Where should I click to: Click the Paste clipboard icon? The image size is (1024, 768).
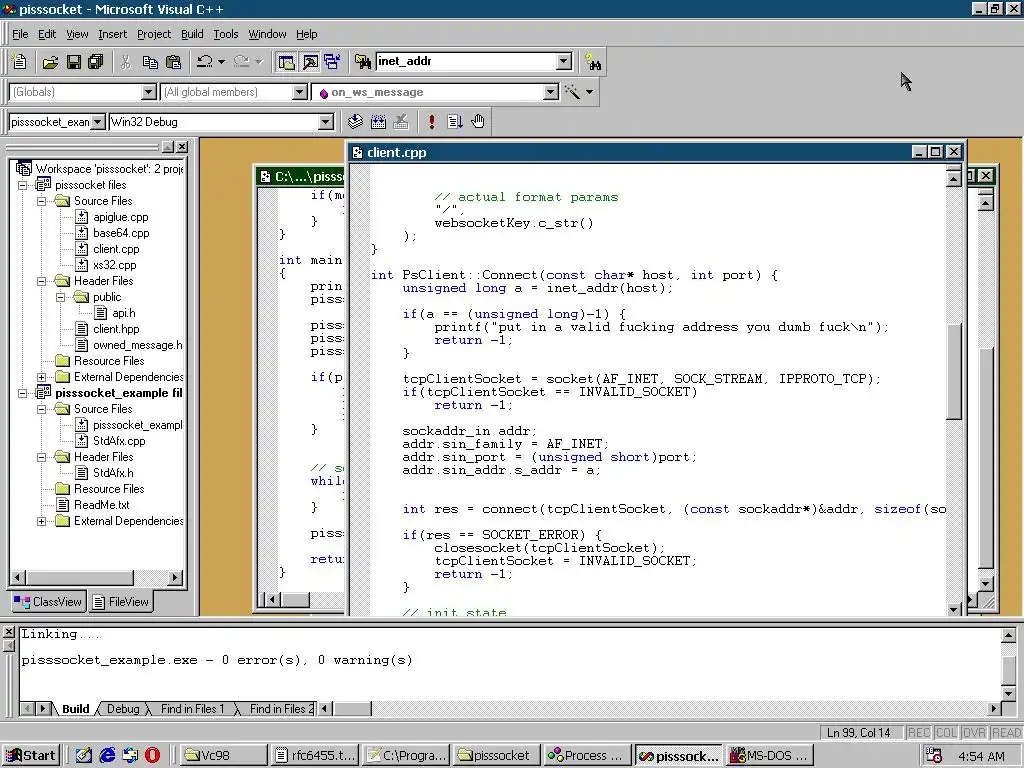[x=174, y=62]
